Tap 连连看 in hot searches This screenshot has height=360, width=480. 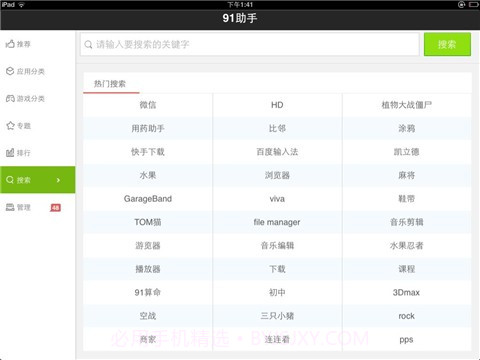click(277, 339)
